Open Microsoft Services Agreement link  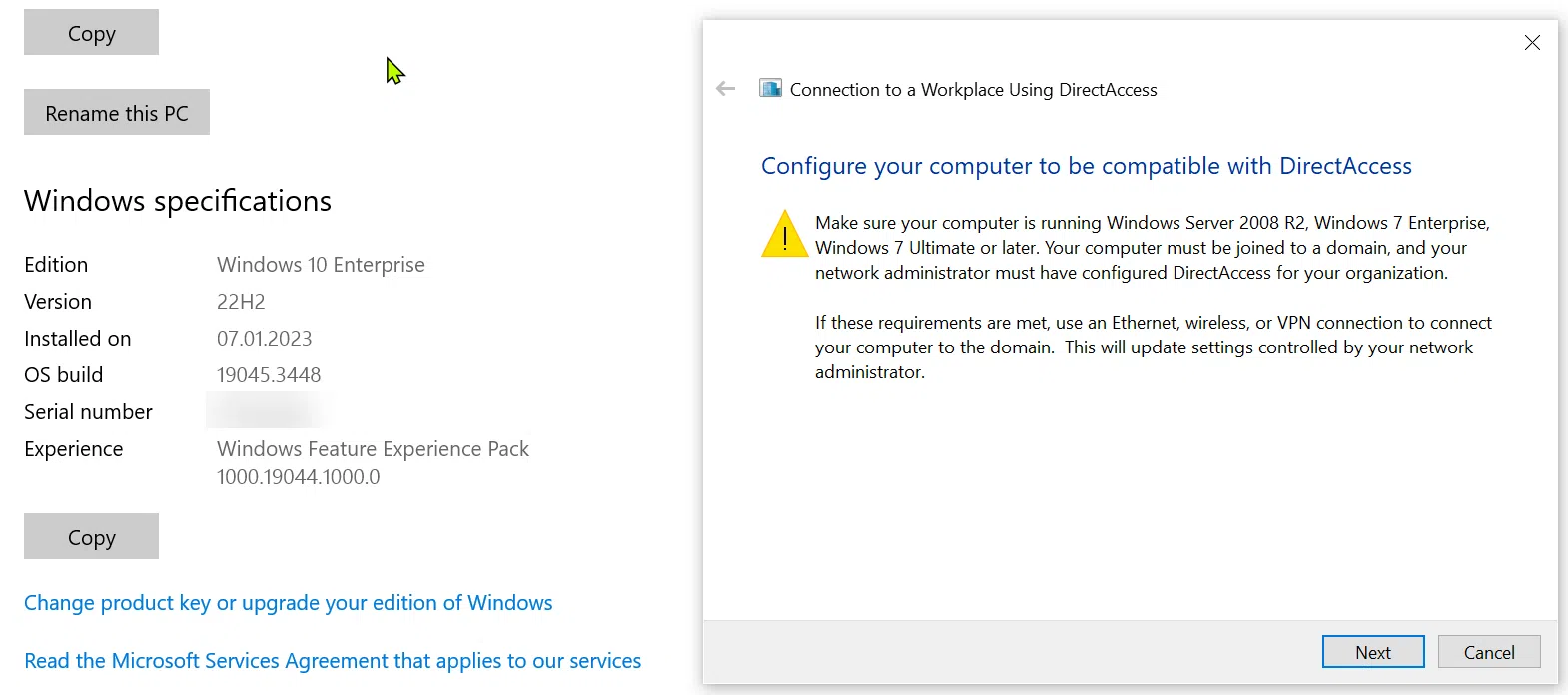(x=333, y=661)
